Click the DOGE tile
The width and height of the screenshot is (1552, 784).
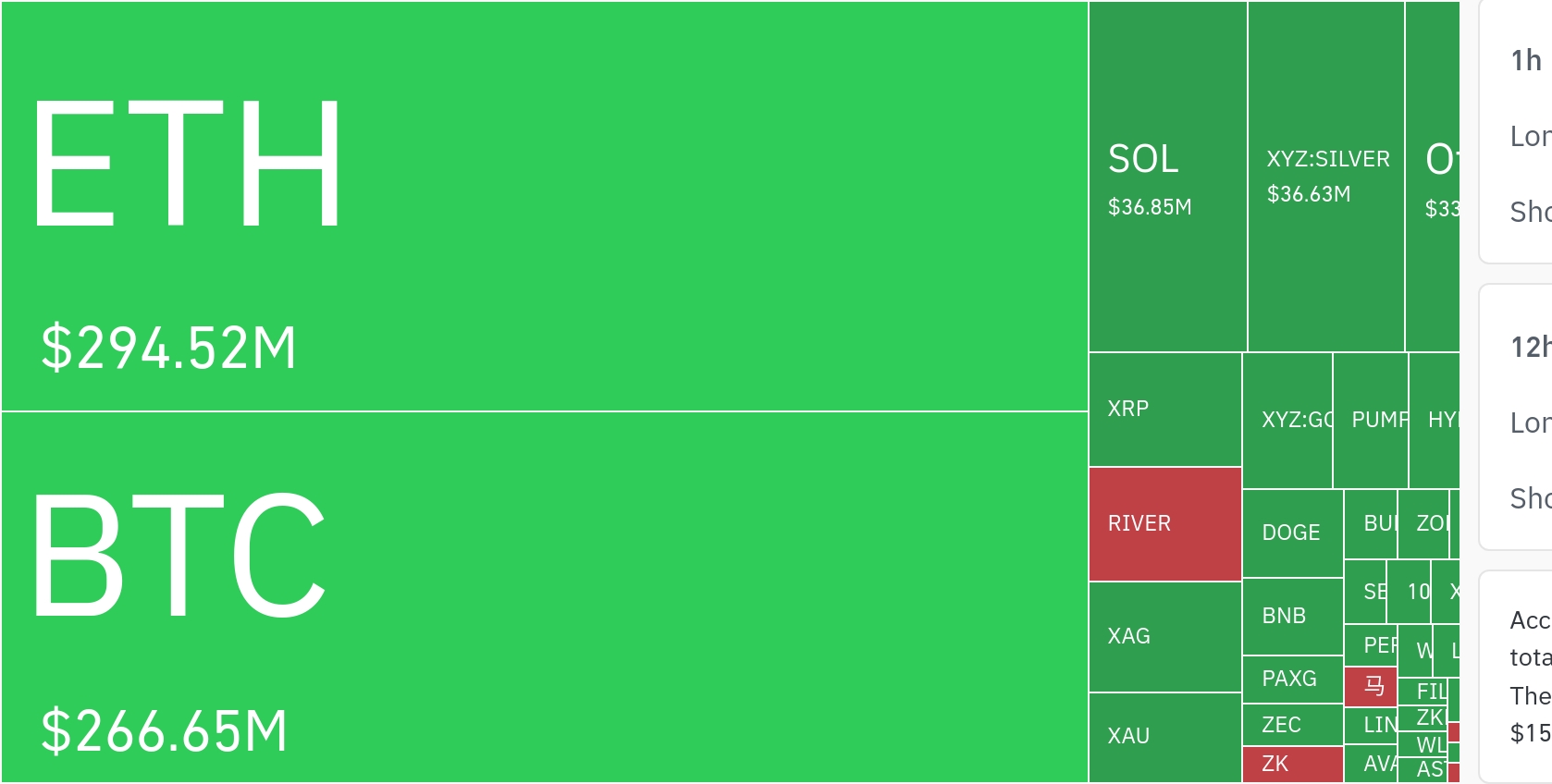(x=1292, y=533)
